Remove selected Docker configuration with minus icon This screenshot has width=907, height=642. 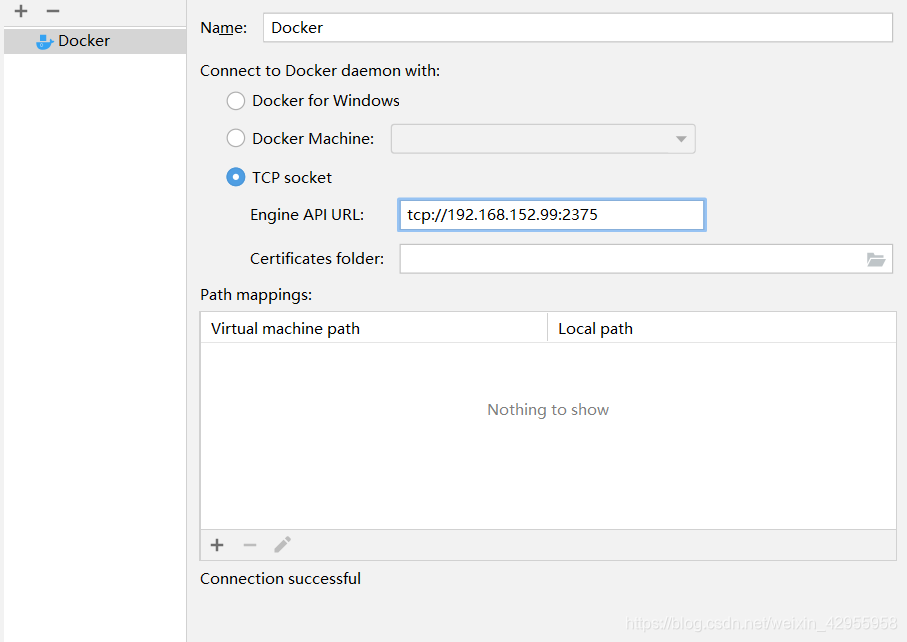pos(53,11)
